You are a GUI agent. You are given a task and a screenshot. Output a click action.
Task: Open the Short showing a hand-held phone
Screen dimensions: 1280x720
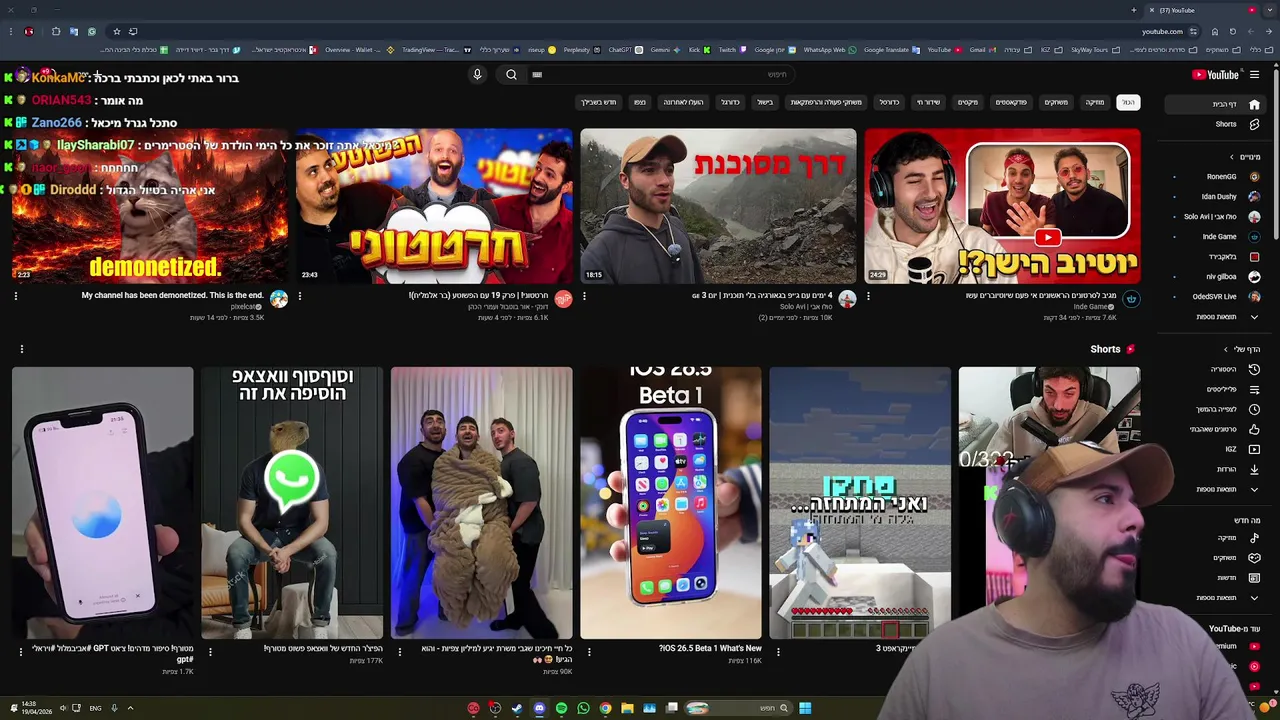(x=103, y=503)
